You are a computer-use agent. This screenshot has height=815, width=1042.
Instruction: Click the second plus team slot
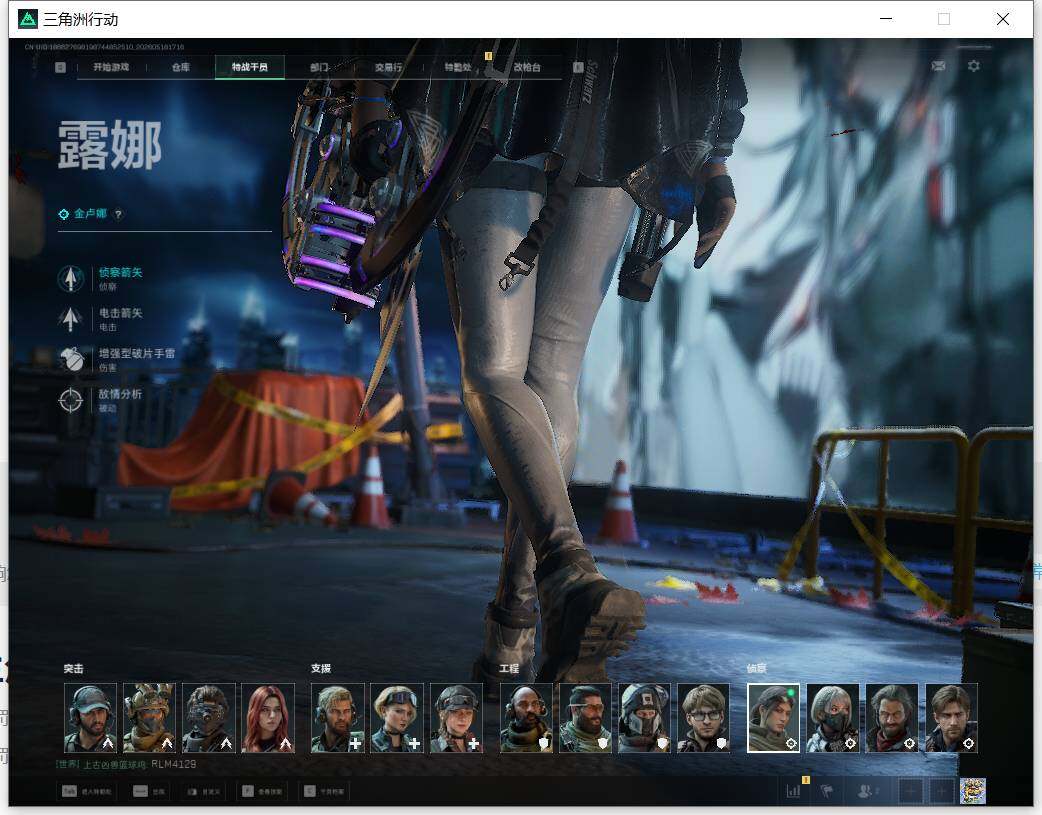point(941,790)
